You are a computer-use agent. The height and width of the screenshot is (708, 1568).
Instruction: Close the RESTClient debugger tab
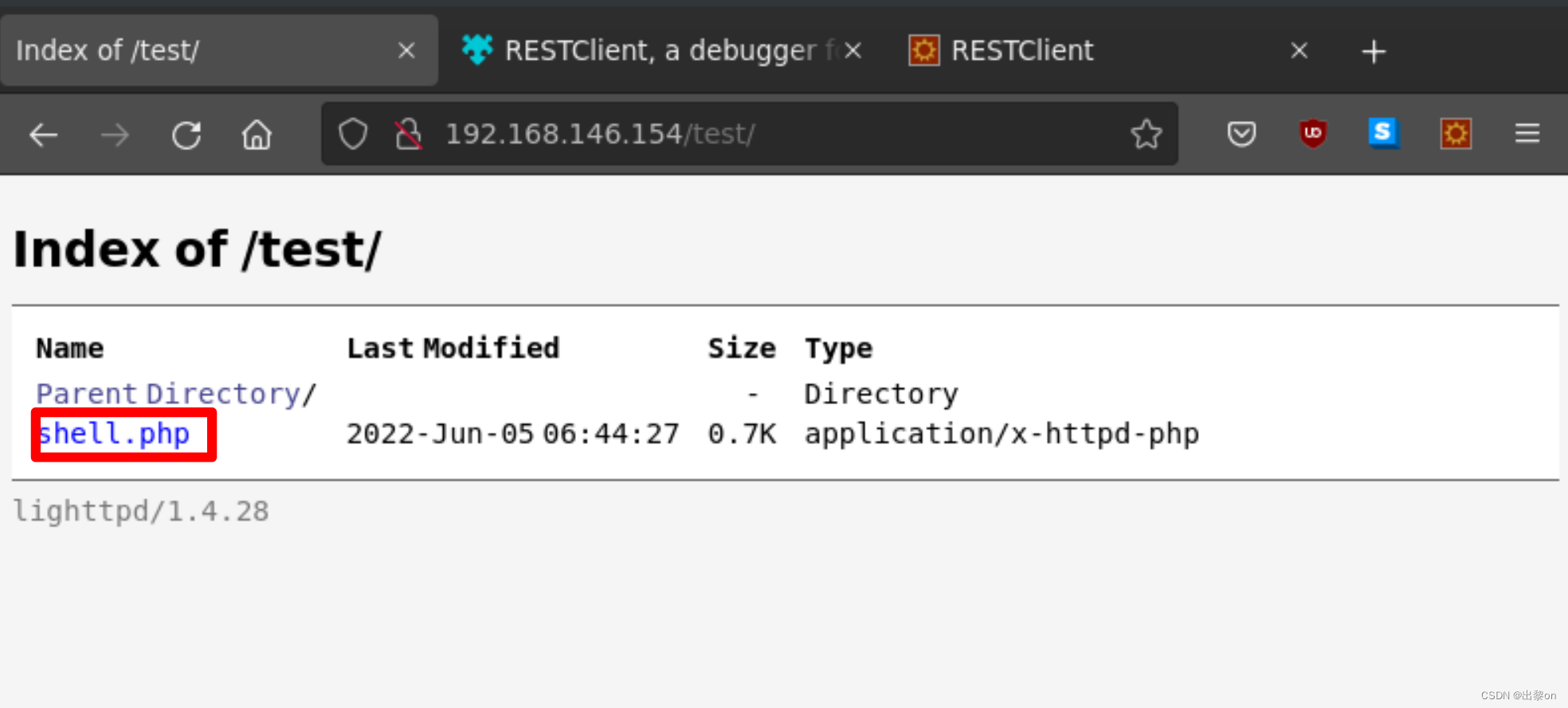pos(853,51)
